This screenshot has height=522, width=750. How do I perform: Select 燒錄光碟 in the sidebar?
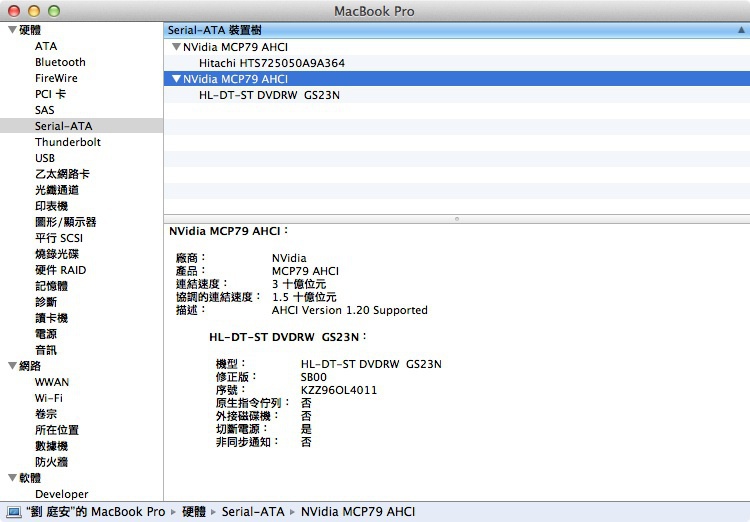(57, 254)
